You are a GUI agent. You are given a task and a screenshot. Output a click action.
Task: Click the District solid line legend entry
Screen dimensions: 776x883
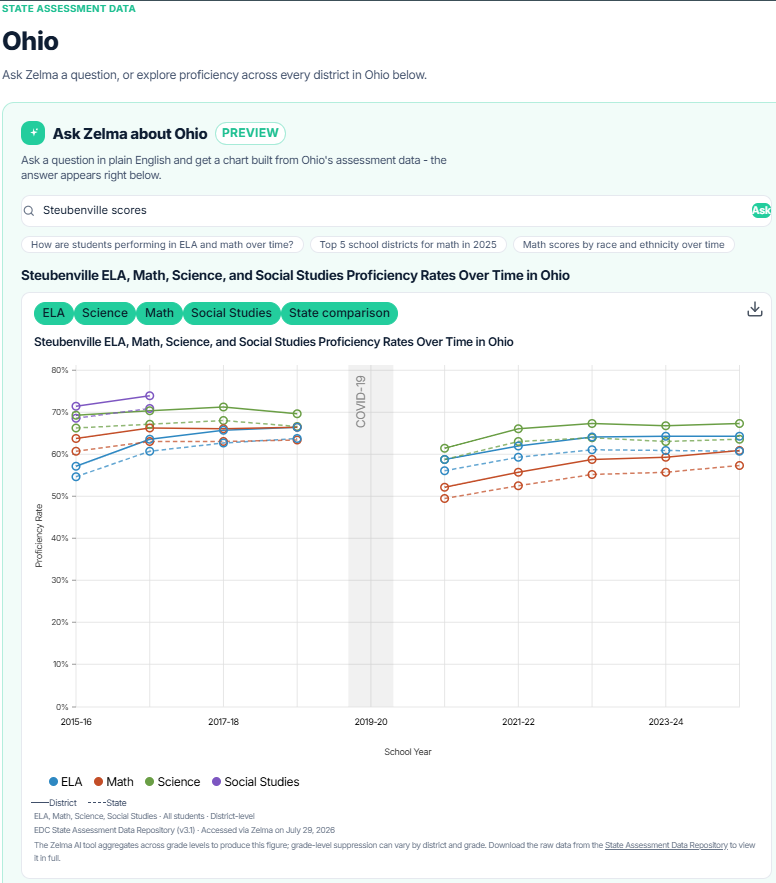click(54, 803)
